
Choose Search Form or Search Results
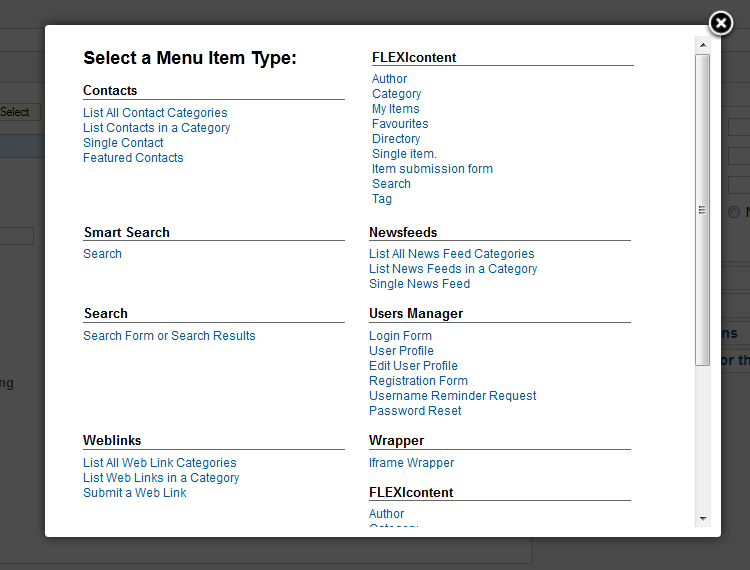pyautogui.click(x=169, y=336)
